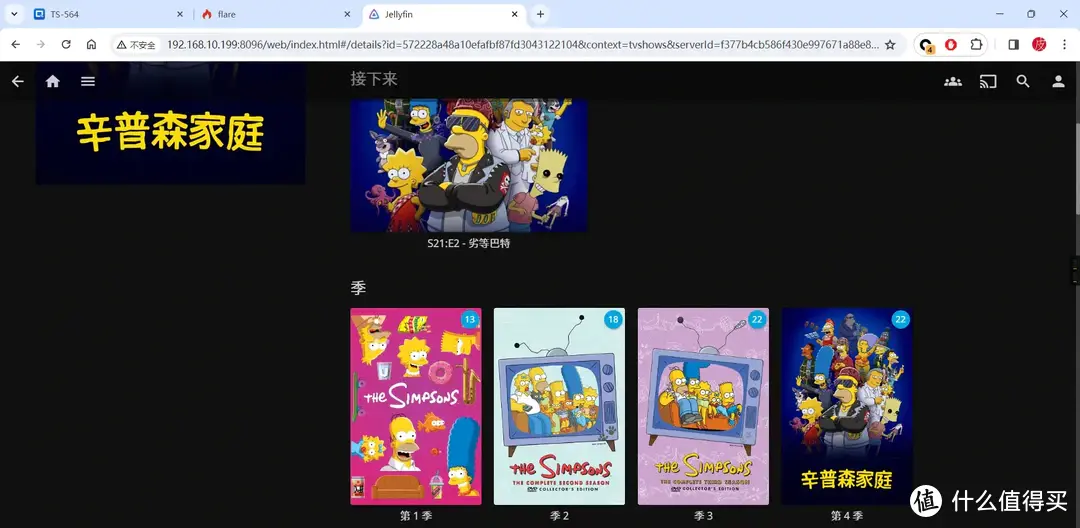Viewport: 1080px width, 528px height.
Task: Open the next-up episode thumbnail
Action: pyautogui.click(x=468, y=165)
